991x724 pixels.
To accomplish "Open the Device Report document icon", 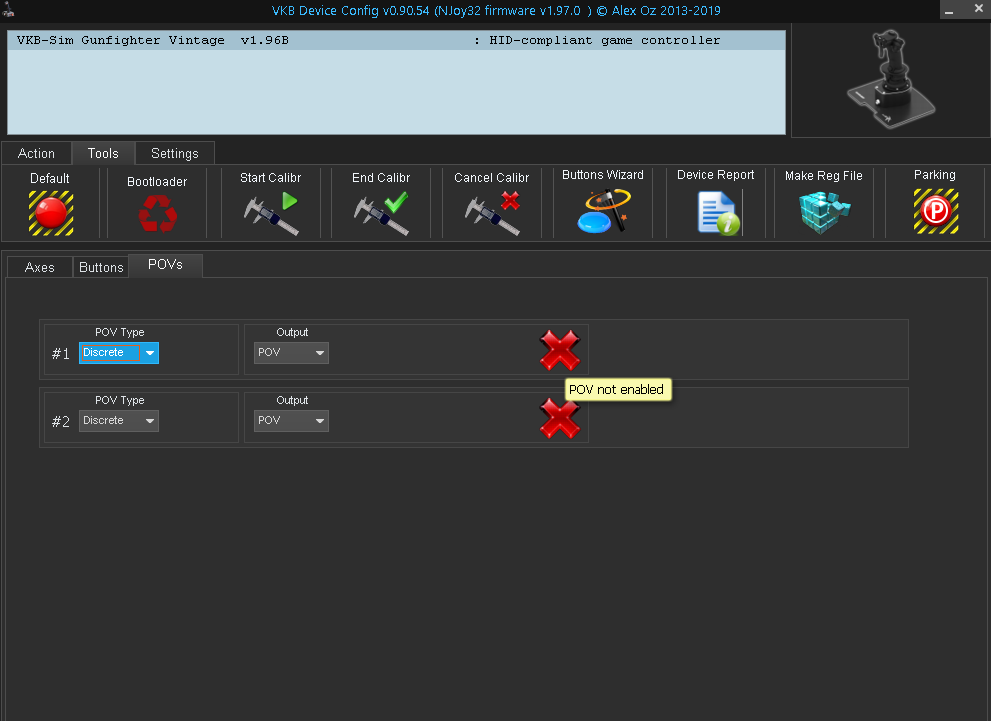I will click(x=719, y=214).
